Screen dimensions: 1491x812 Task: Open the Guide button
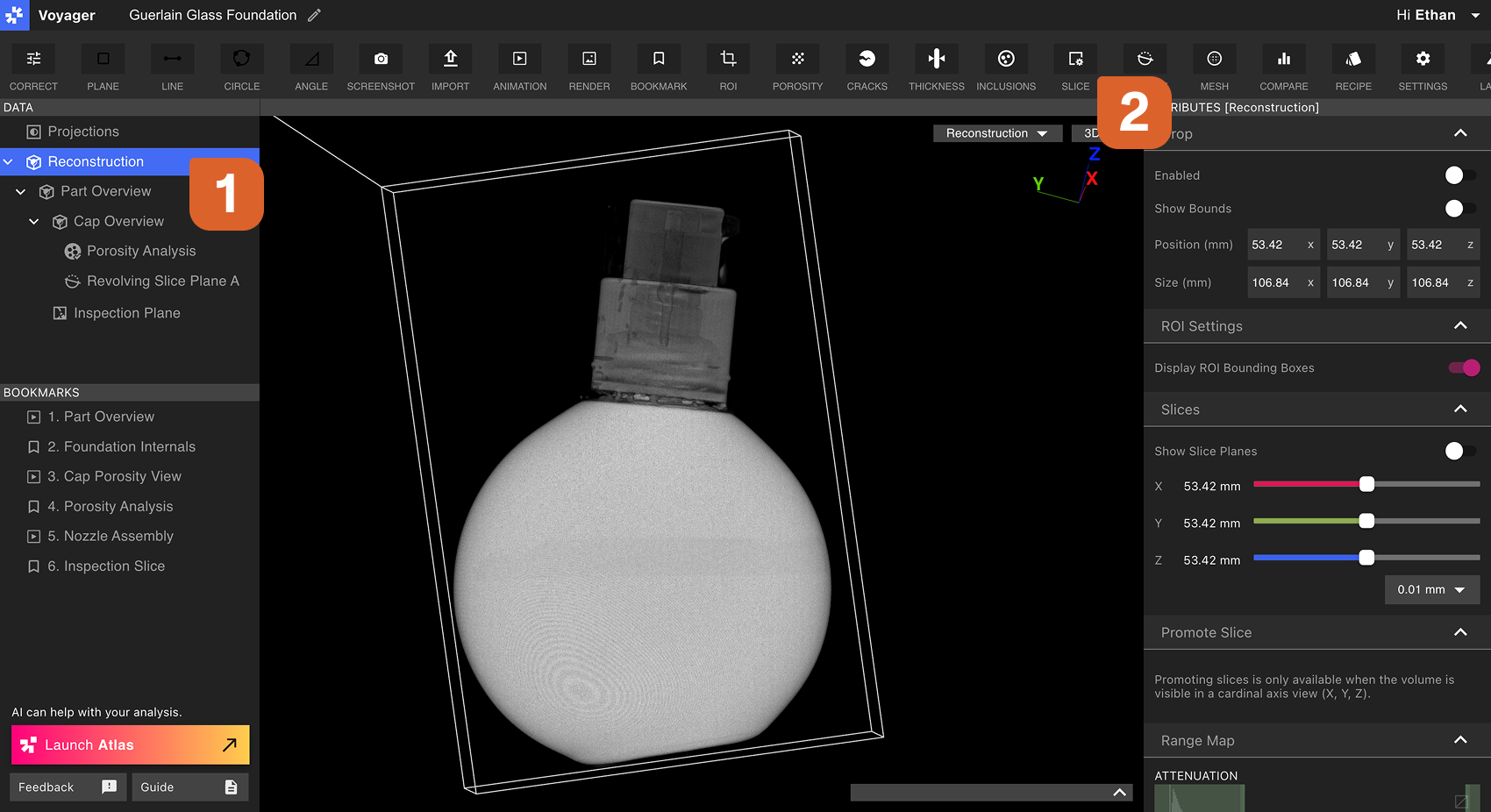point(190,787)
